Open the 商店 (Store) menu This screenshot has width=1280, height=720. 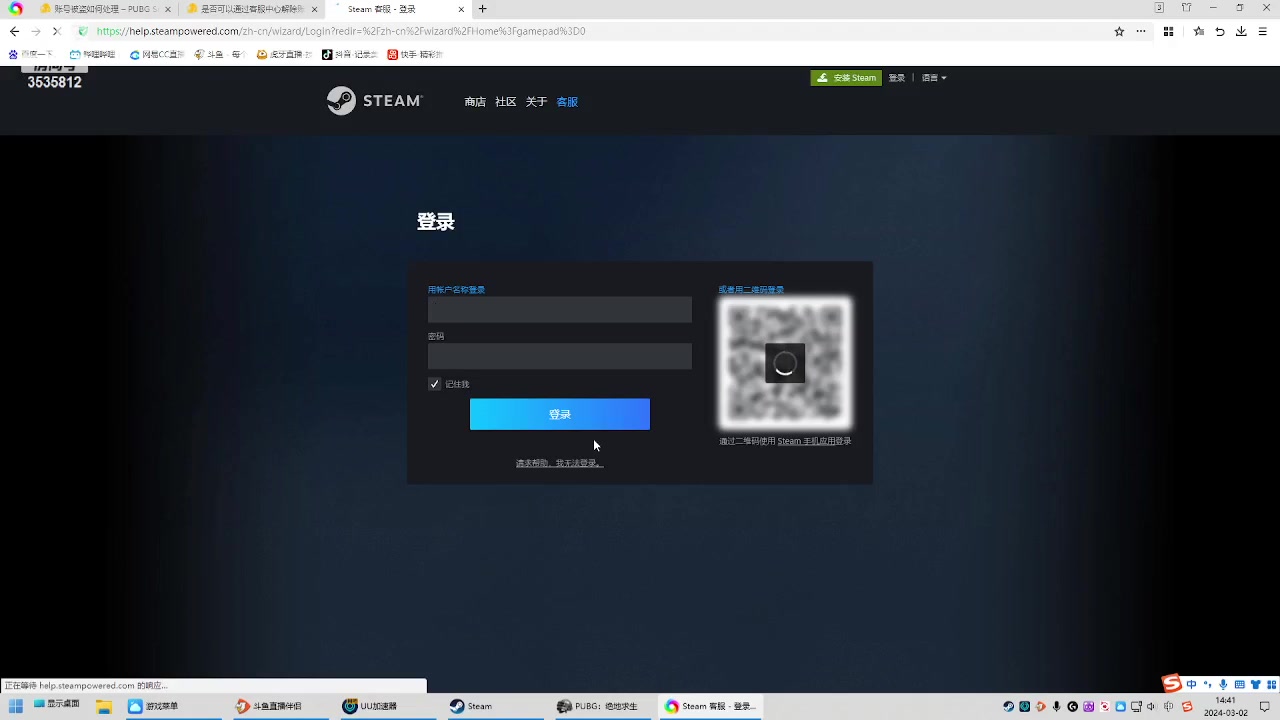[x=475, y=102]
